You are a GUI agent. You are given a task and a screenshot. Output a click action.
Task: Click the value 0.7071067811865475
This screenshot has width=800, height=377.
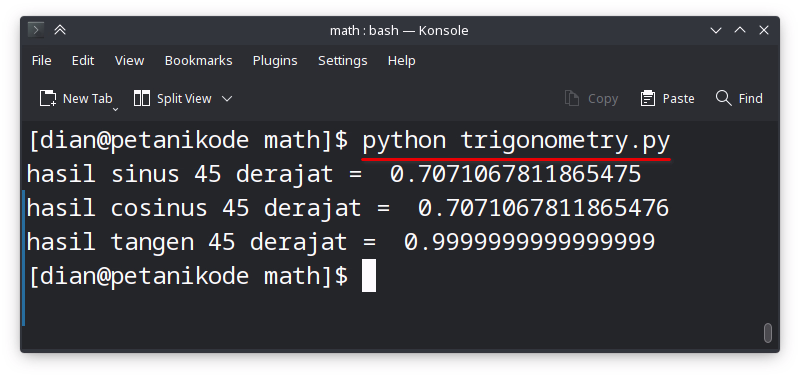coord(515,175)
